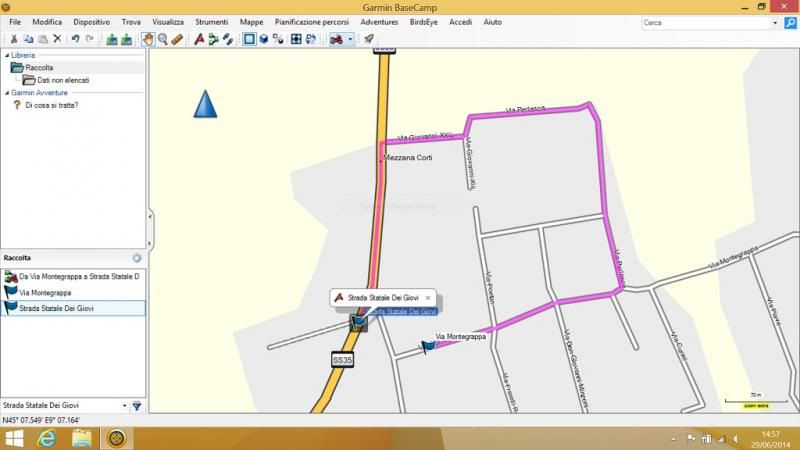Open File Explorer from taskbar
Image resolution: width=800 pixels, height=450 pixels.
pyautogui.click(x=82, y=439)
